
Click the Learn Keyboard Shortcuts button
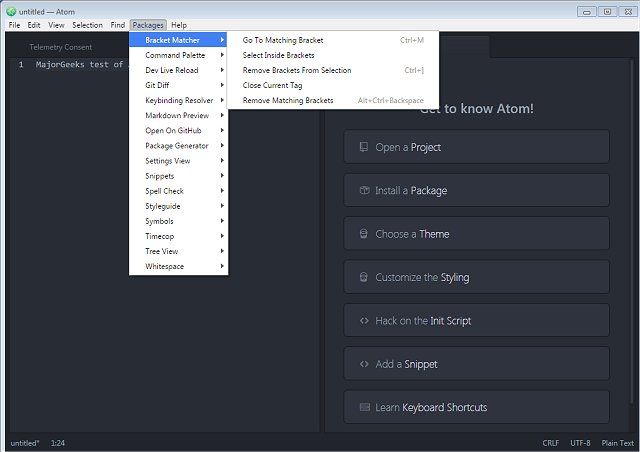pyautogui.click(x=476, y=407)
